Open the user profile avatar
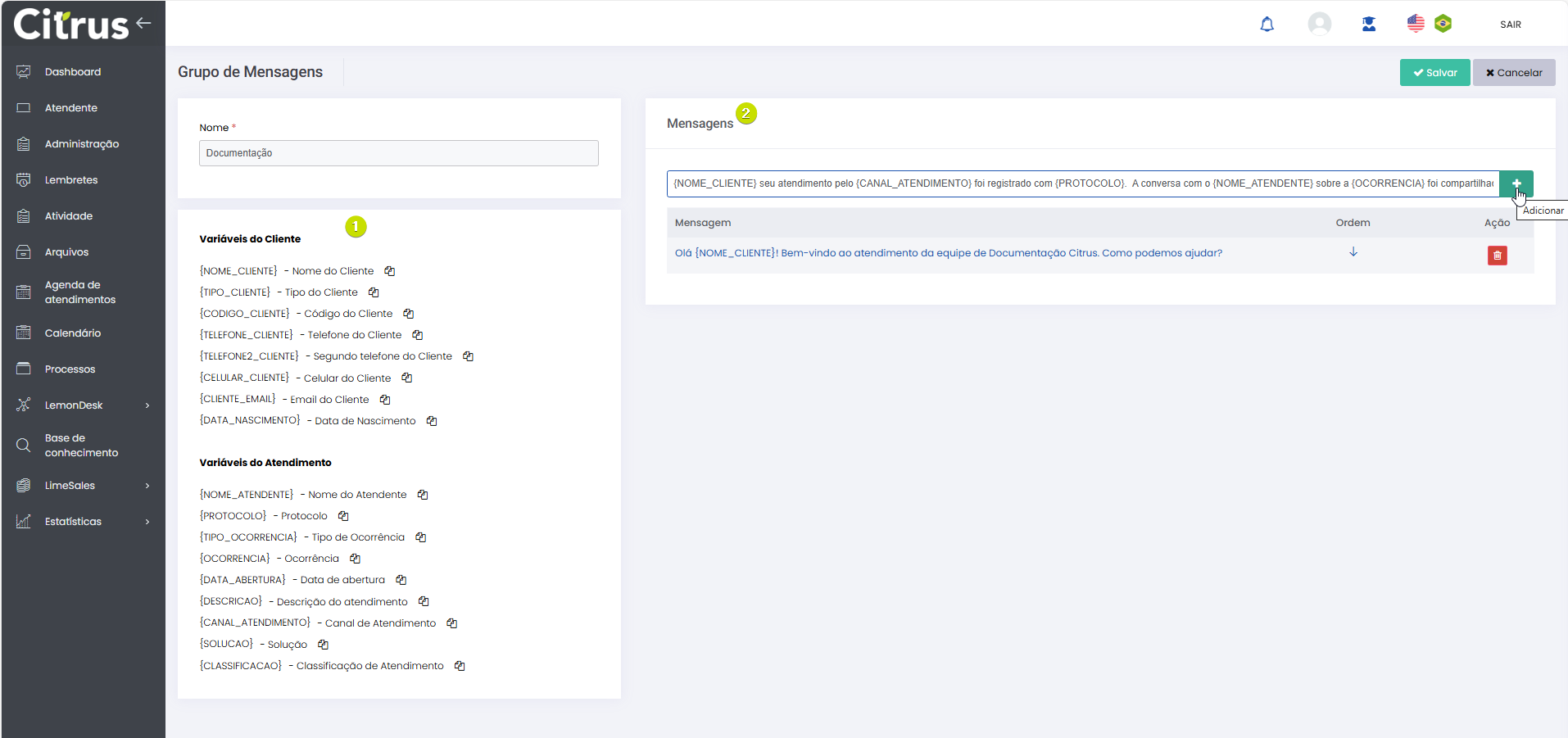The width and height of the screenshot is (1568, 738). (1319, 24)
